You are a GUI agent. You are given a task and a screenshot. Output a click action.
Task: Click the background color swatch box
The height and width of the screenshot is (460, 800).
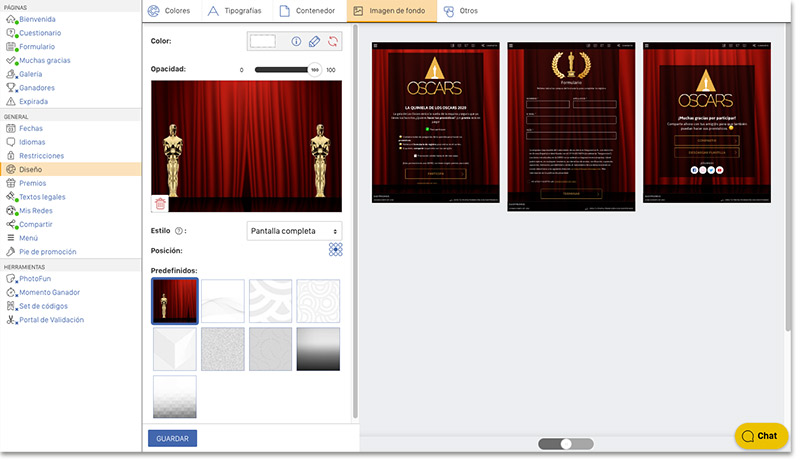tap(263, 41)
